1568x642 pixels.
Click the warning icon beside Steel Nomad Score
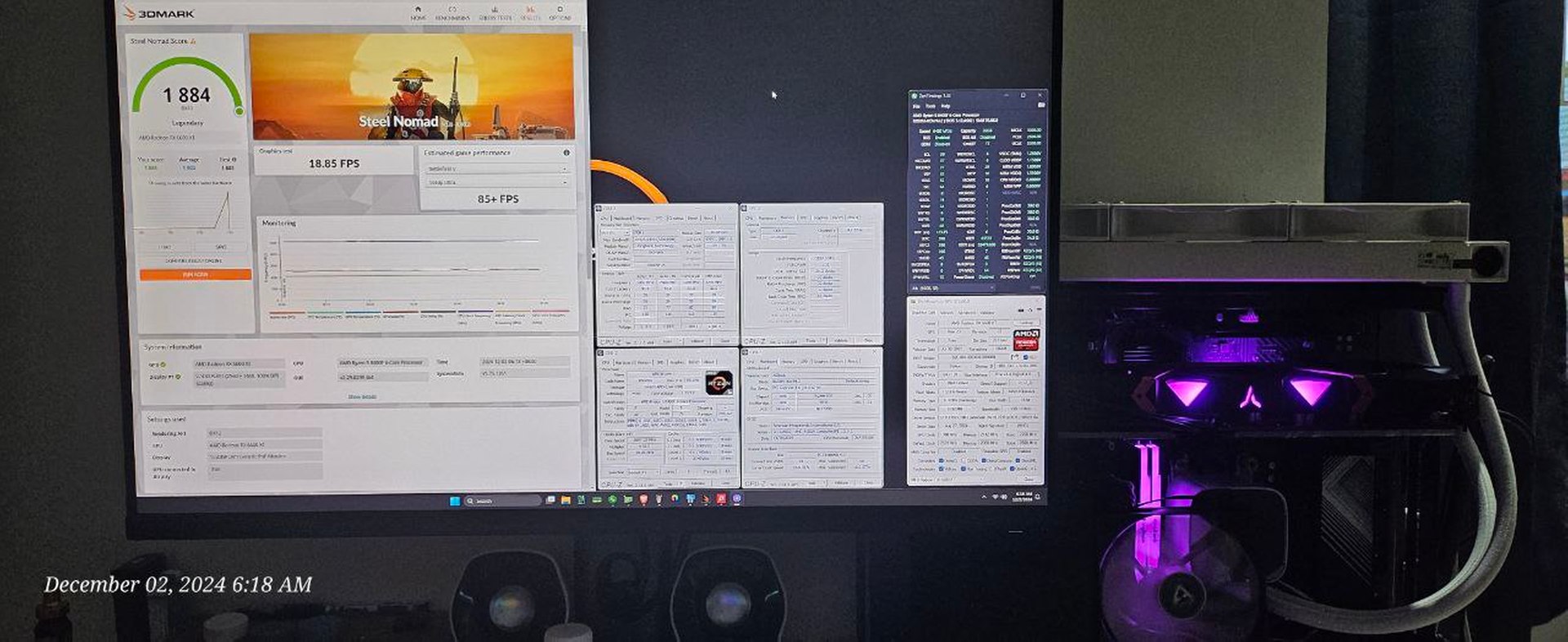[193, 41]
